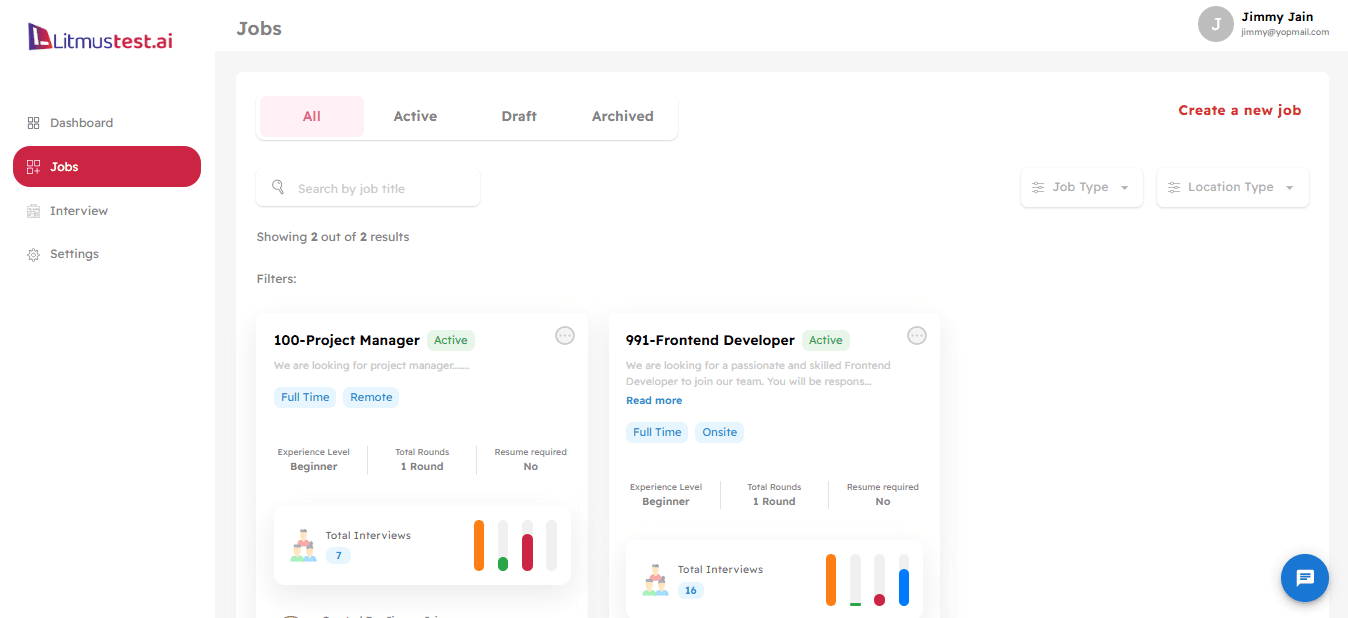The height and width of the screenshot is (618, 1348).
Task: Open the Jimmy Jain profile avatar
Action: click(1215, 24)
